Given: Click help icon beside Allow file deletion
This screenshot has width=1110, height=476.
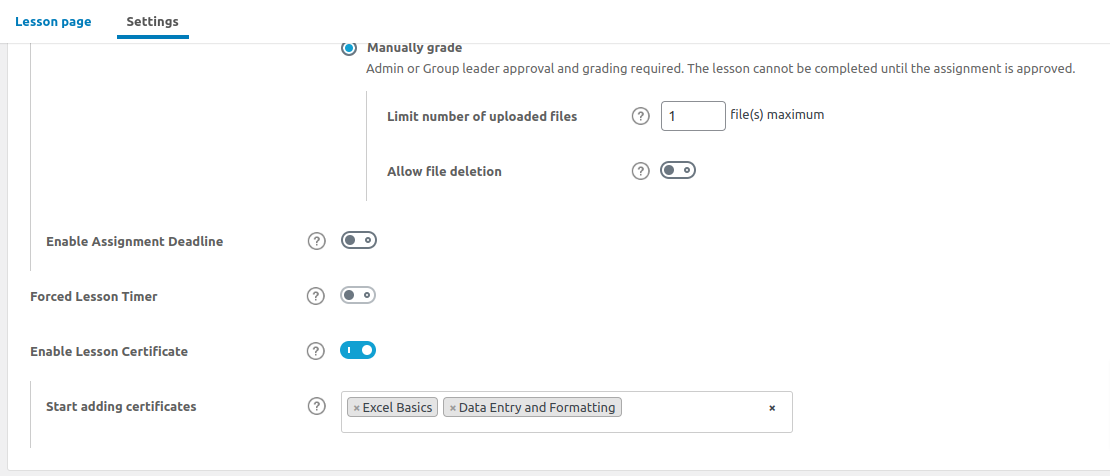Looking at the screenshot, I should [x=641, y=171].
